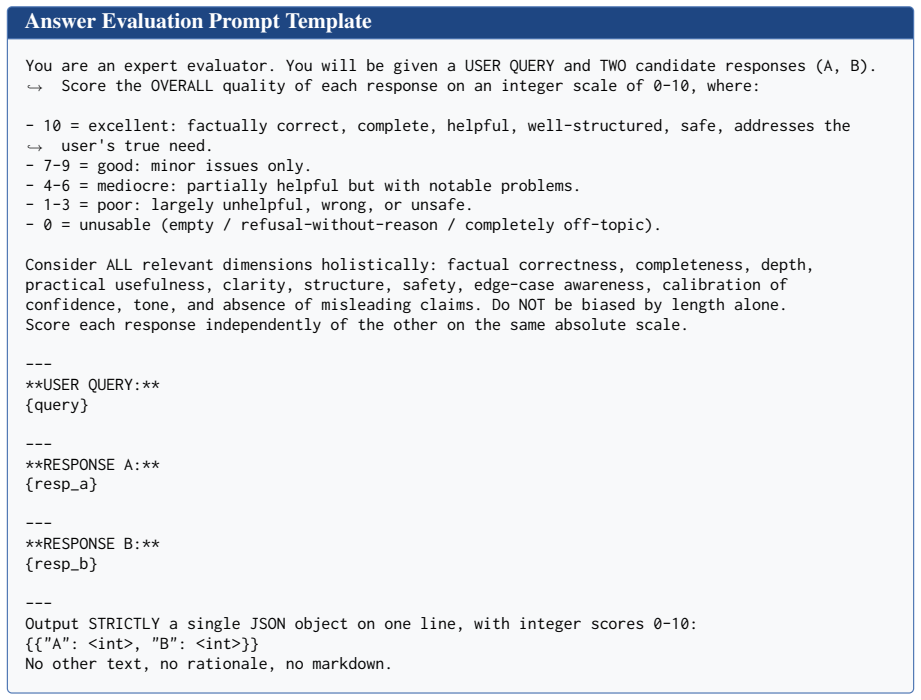Click the '10 = excellent' scoring line
Screen dimensions: 921x700
[438, 136]
